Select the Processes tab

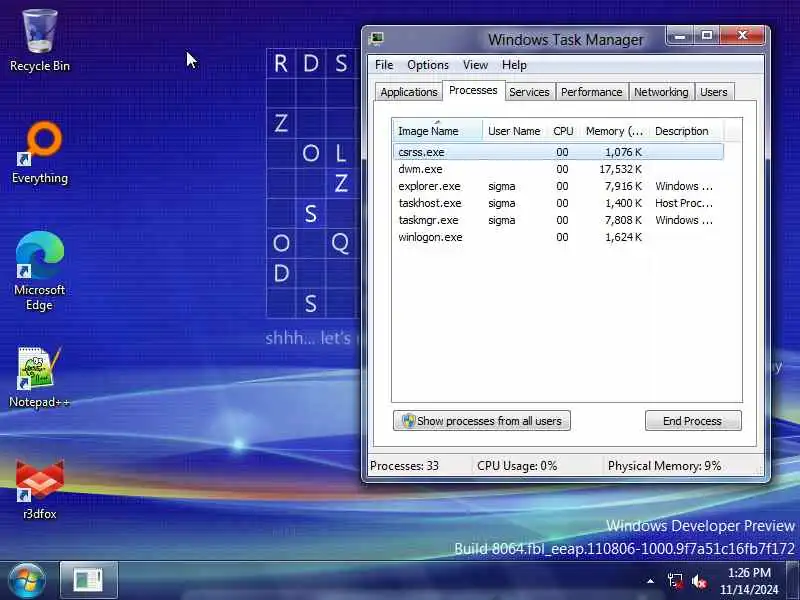pyautogui.click(x=473, y=90)
